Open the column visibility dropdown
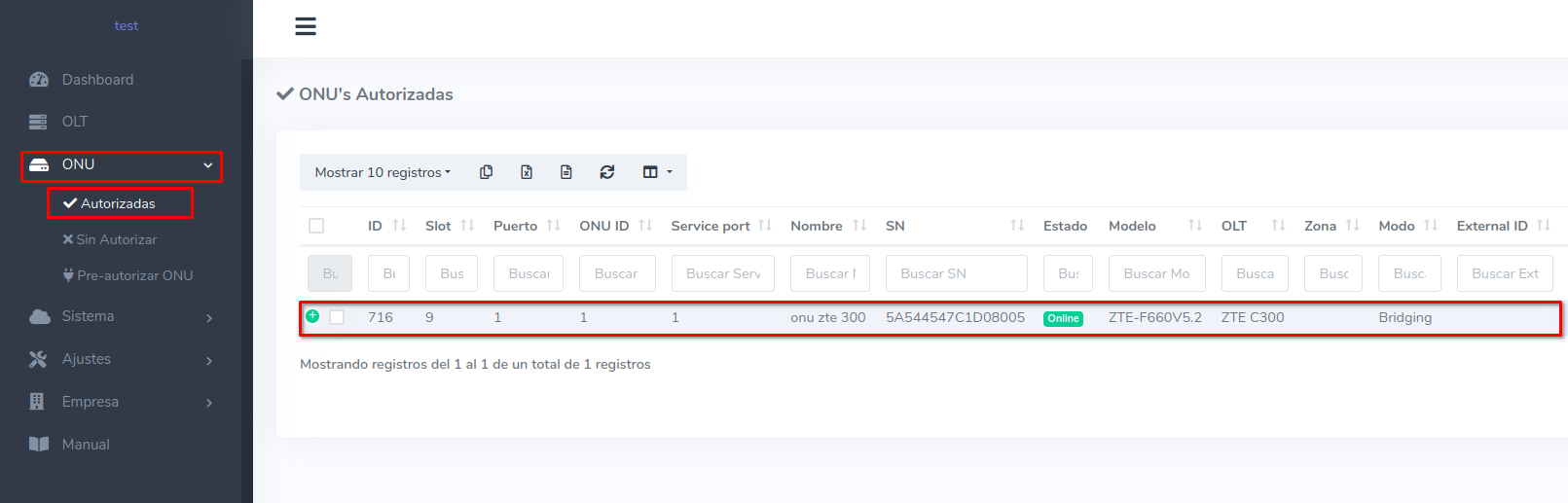The image size is (1568, 503). point(657,172)
